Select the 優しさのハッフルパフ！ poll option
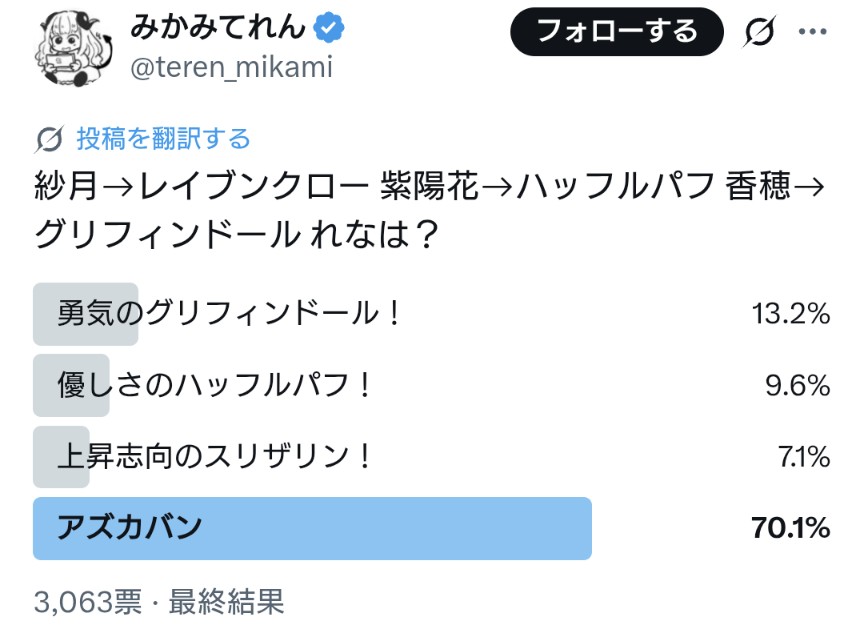Image resolution: width=864 pixels, height=630 pixels. (215, 385)
